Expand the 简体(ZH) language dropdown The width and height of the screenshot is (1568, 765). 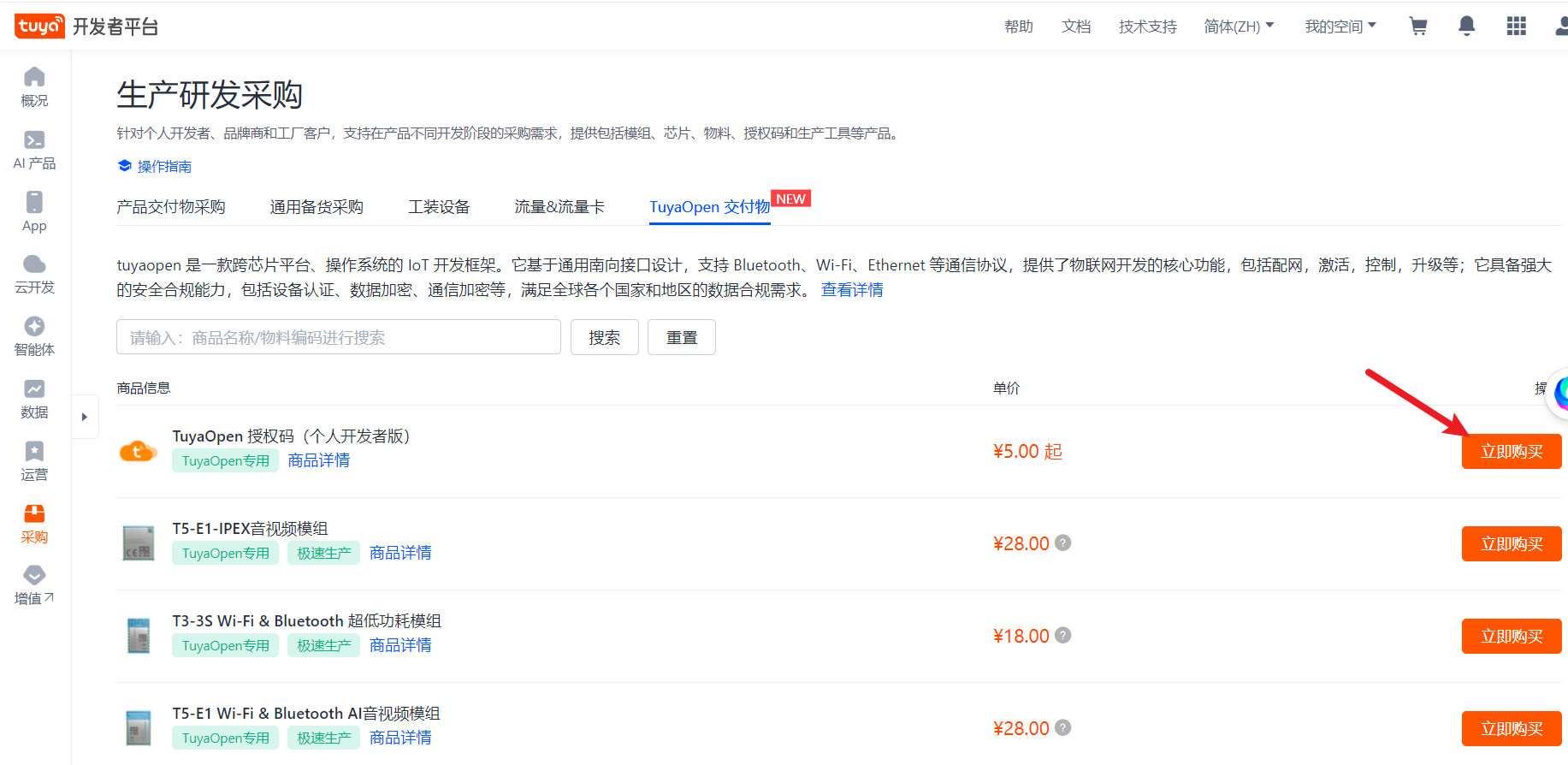tap(1239, 27)
